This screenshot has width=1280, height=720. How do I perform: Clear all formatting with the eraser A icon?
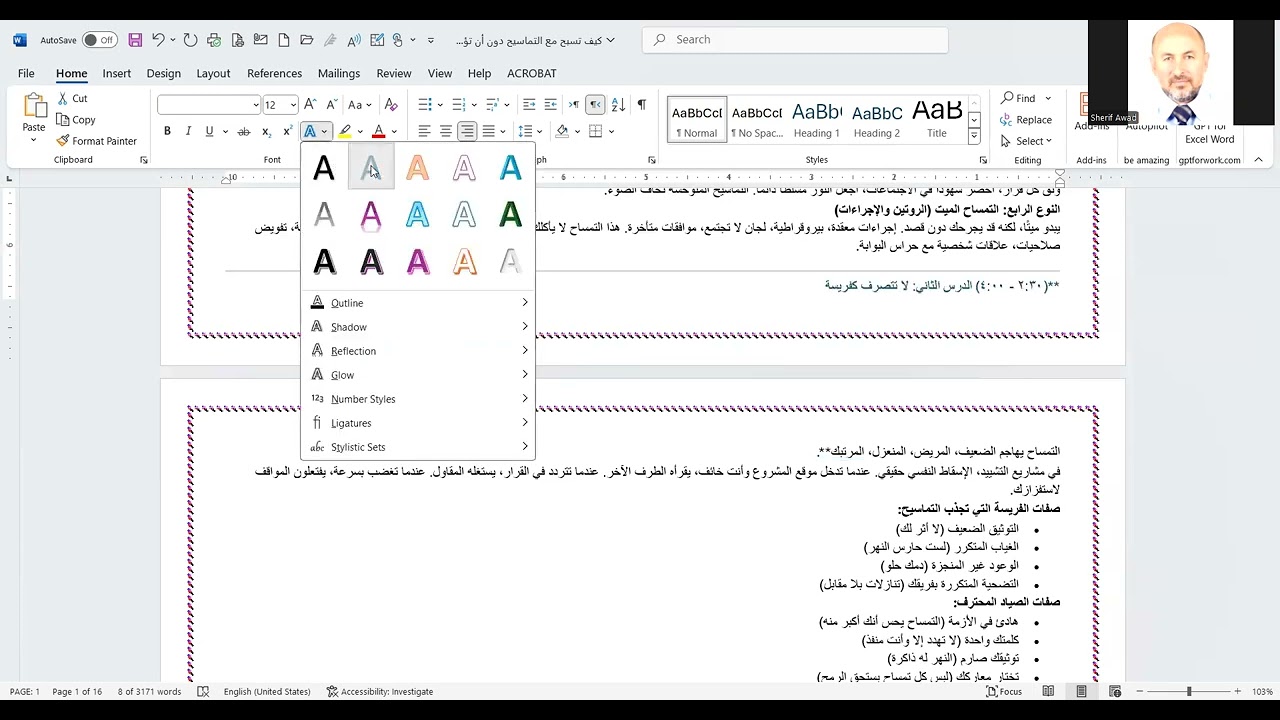pyautogui.click(x=391, y=104)
